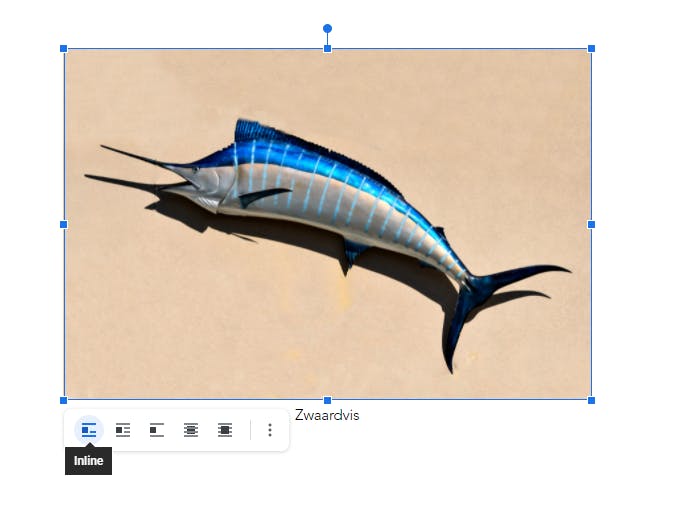The height and width of the screenshot is (513, 678).
Task: Click the bottom-middle edge resize handle
Action: click(327, 400)
